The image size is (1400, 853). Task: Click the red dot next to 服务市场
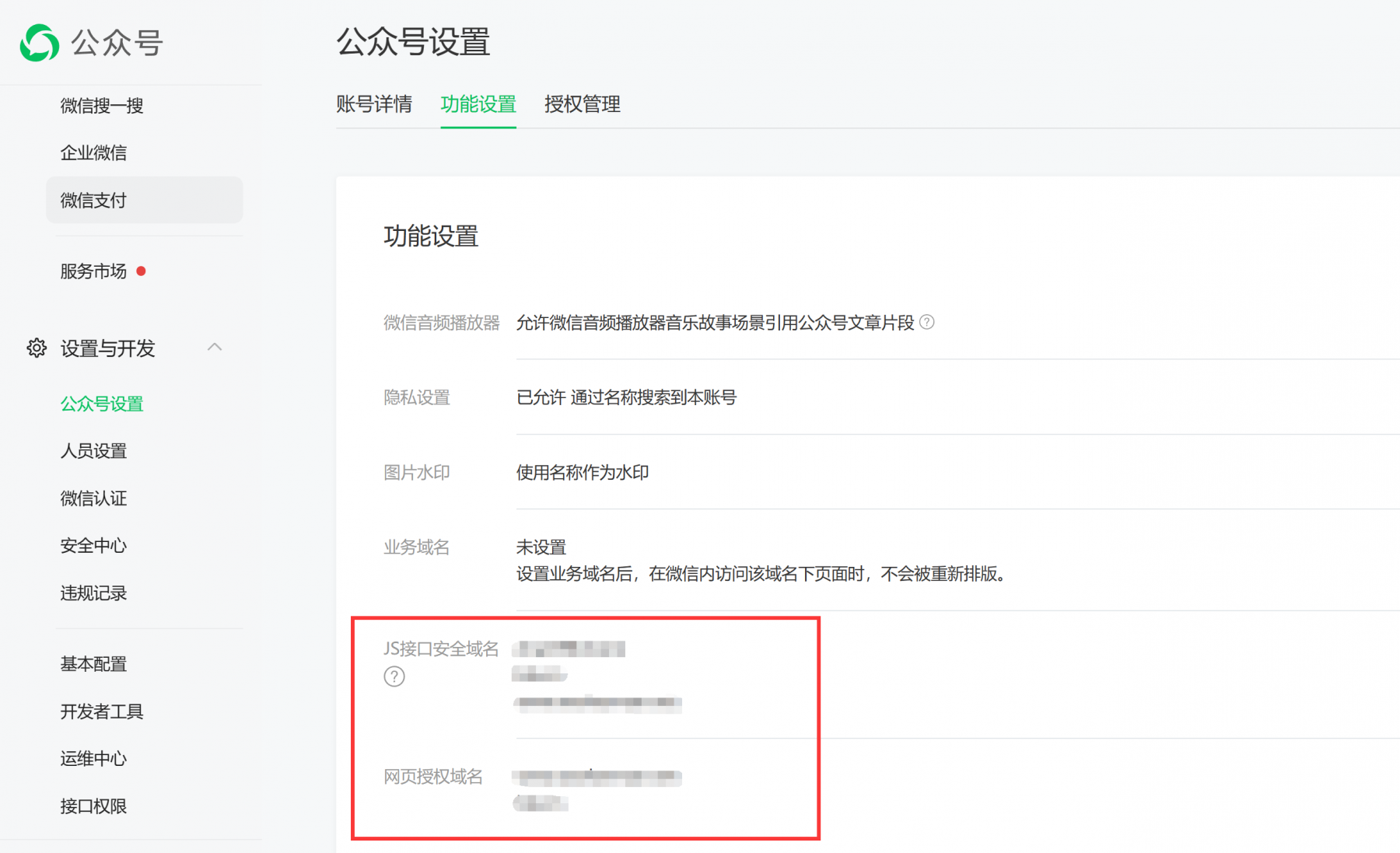pos(141,271)
